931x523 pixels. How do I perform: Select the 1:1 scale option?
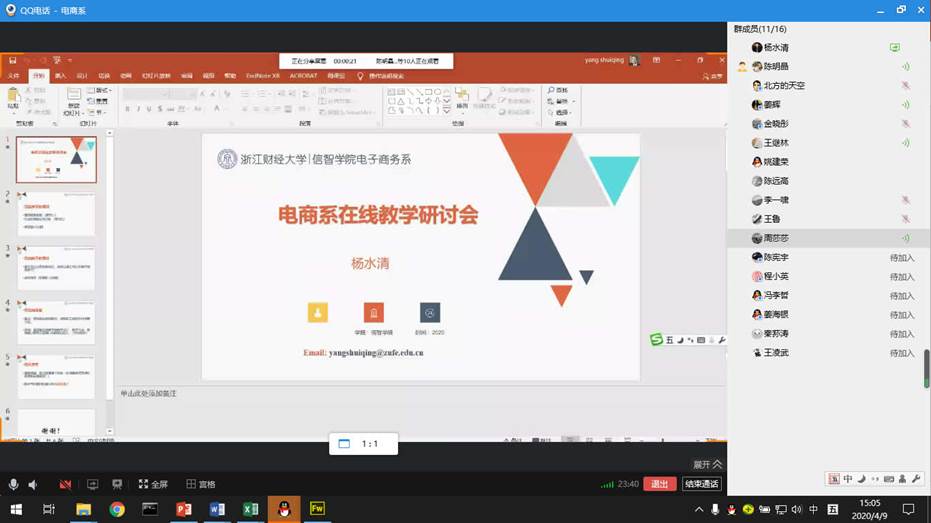363,444
